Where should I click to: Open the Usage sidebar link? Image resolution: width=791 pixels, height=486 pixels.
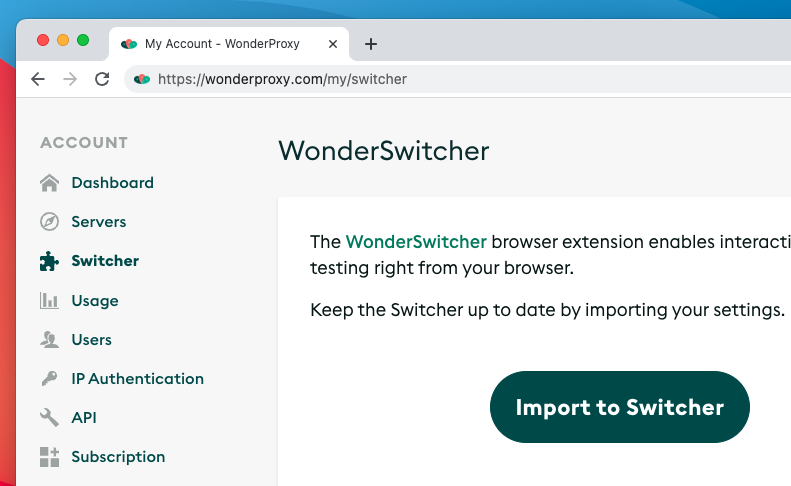95,301
